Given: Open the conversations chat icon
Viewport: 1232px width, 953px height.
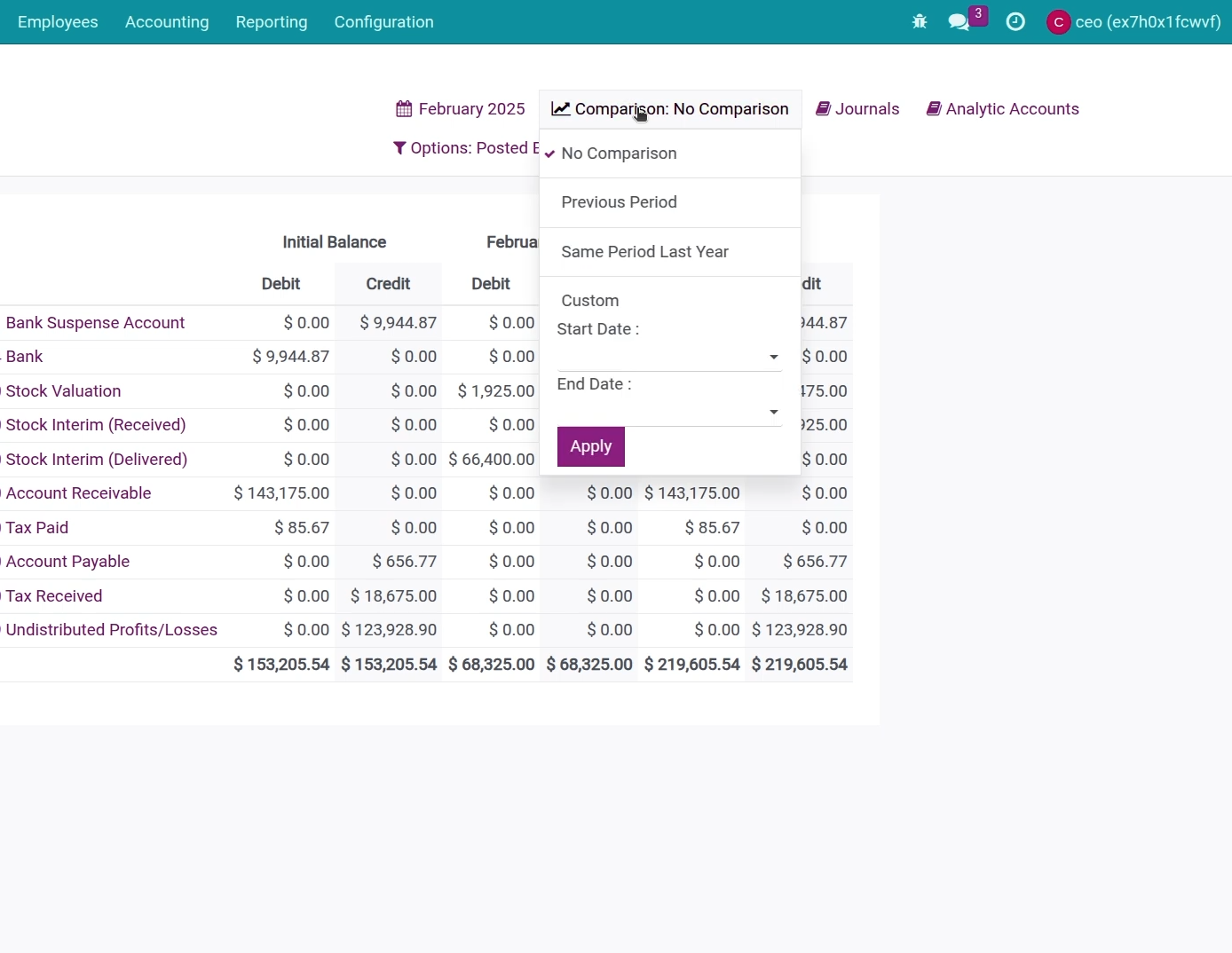Looking at the screenshot, I should (x=959, y=22).
